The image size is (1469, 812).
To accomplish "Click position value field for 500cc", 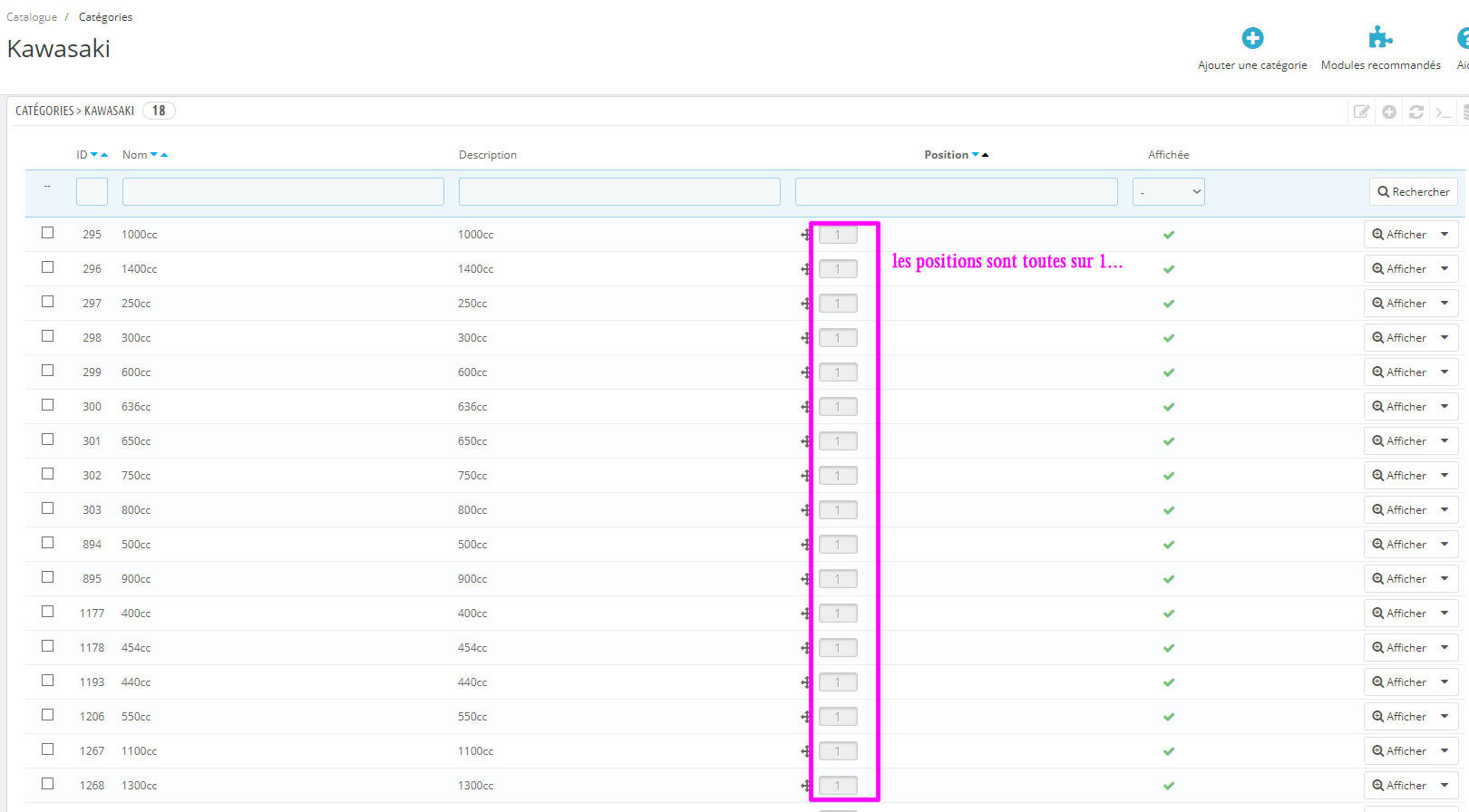I will pos(838,545).
